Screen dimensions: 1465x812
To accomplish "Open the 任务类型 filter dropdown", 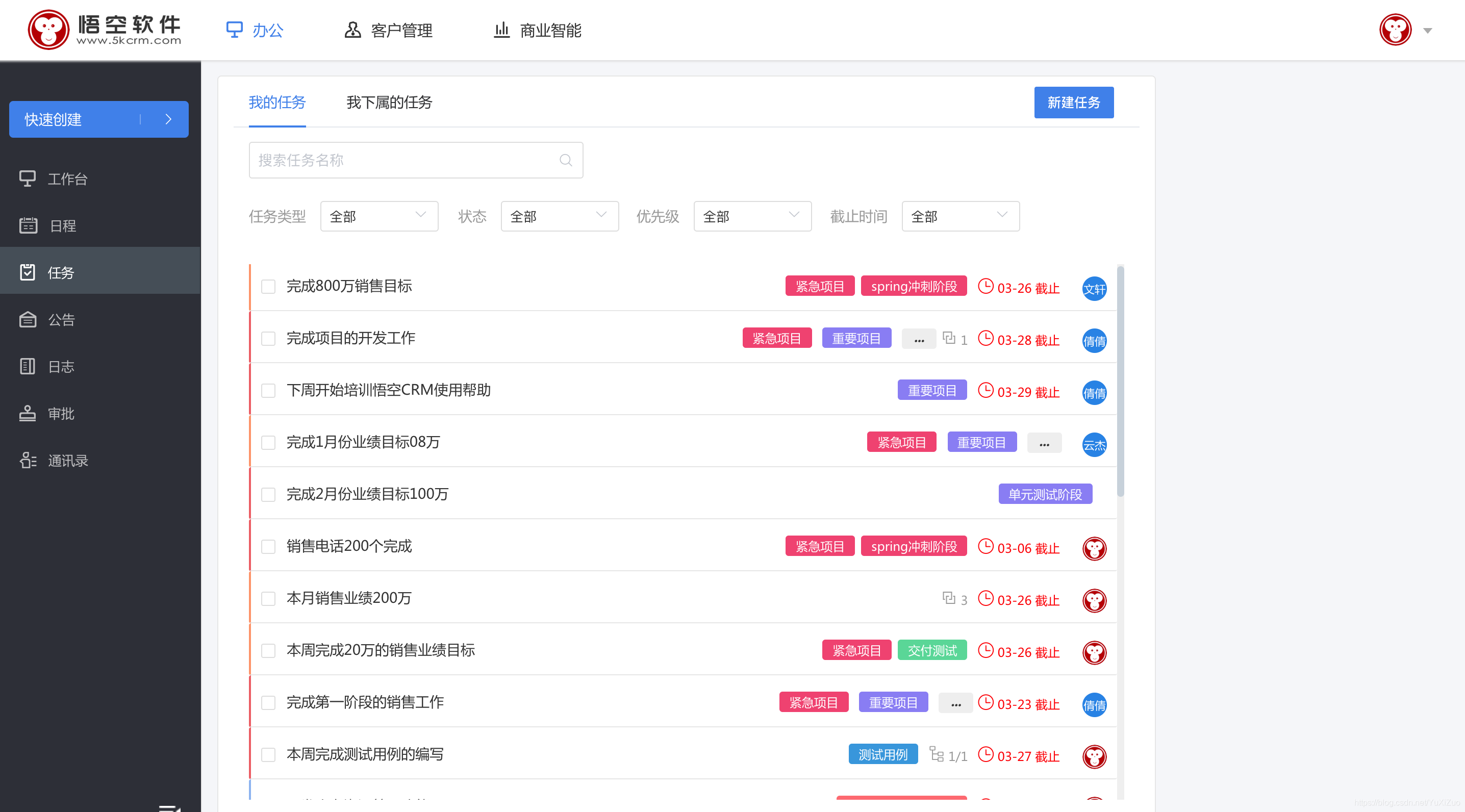I will [x=379, y=216].
